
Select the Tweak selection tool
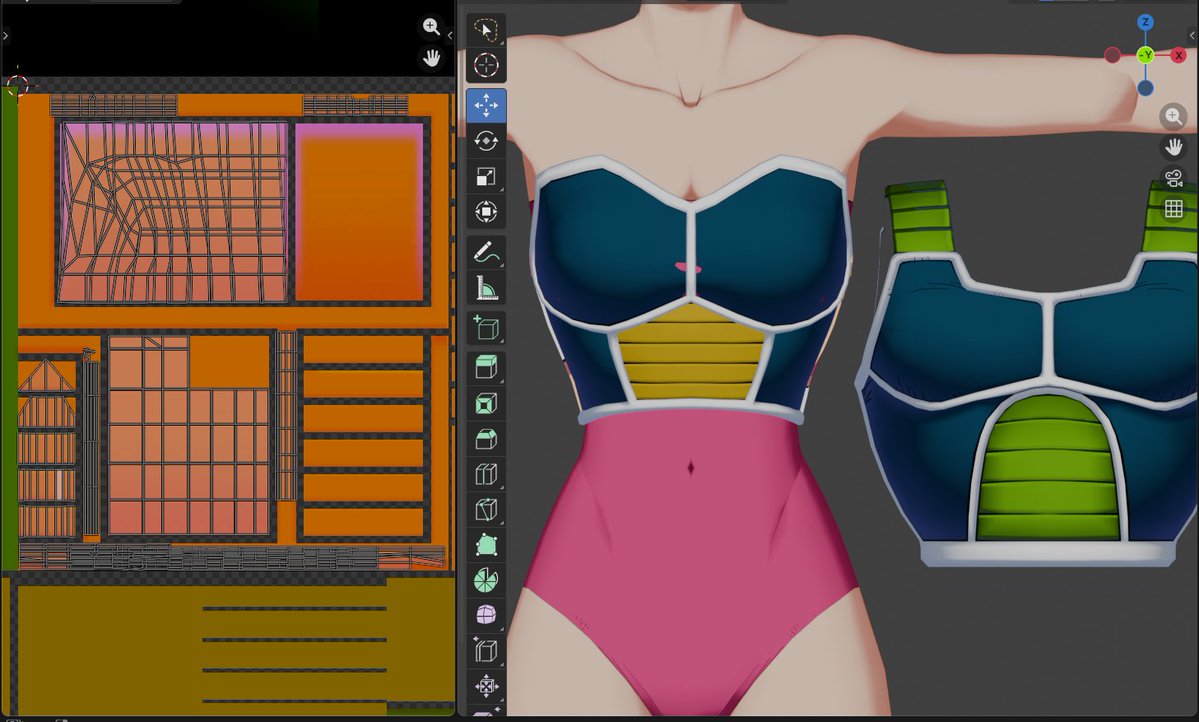pos(485,29)
